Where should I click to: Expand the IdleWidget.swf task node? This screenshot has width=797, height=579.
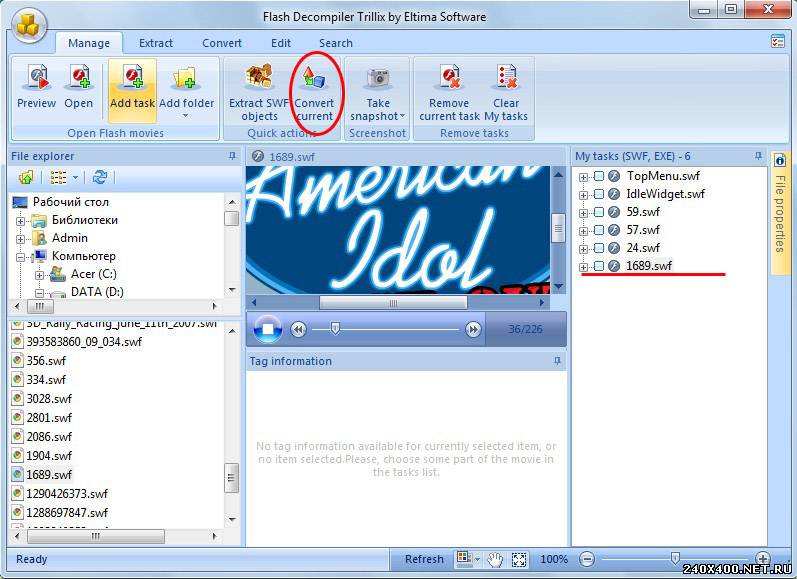(x=583, y=195)
